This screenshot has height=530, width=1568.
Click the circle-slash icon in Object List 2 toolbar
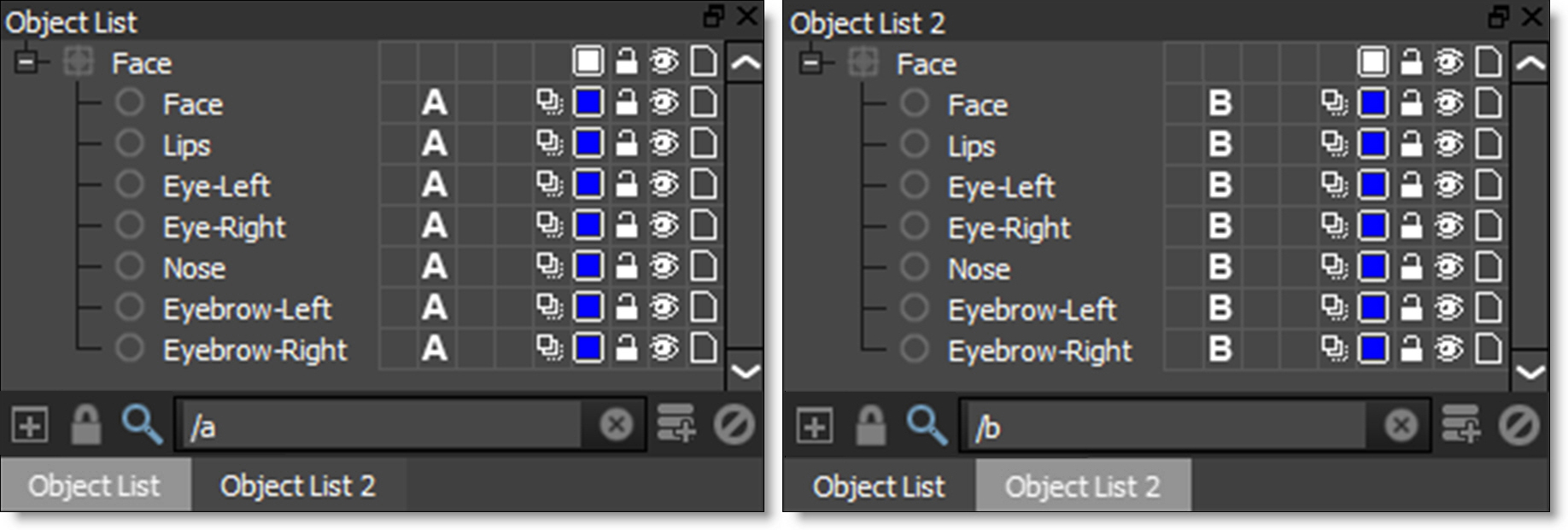1518,424
